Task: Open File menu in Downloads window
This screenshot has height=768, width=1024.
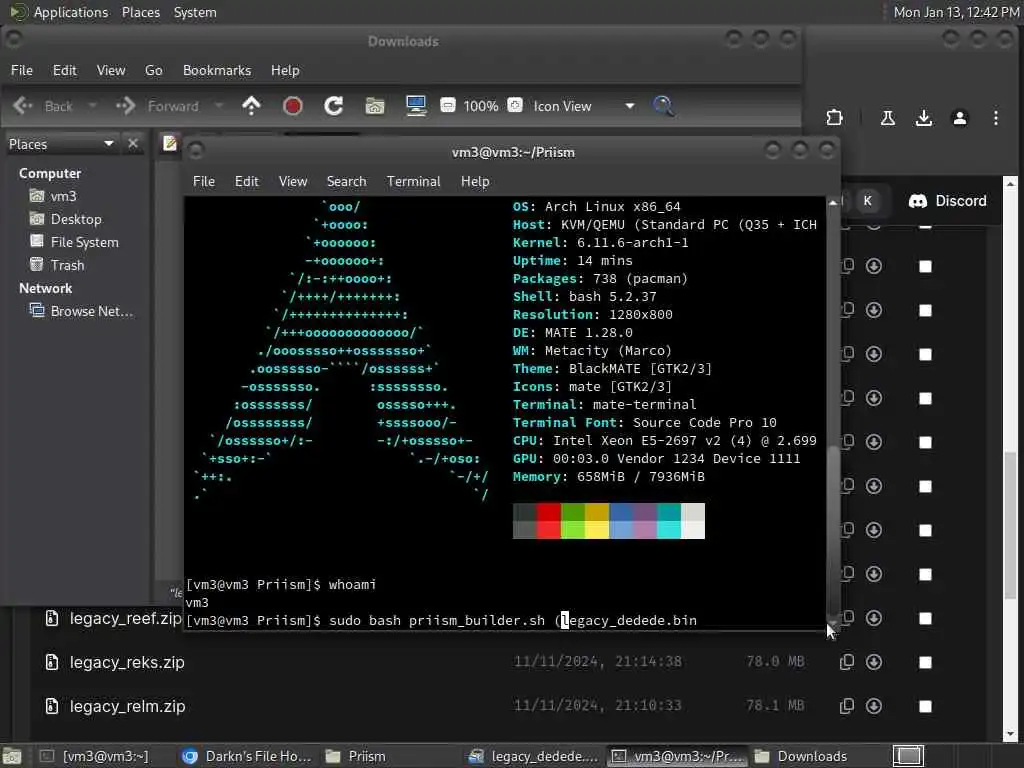Action: coord(22,70)
